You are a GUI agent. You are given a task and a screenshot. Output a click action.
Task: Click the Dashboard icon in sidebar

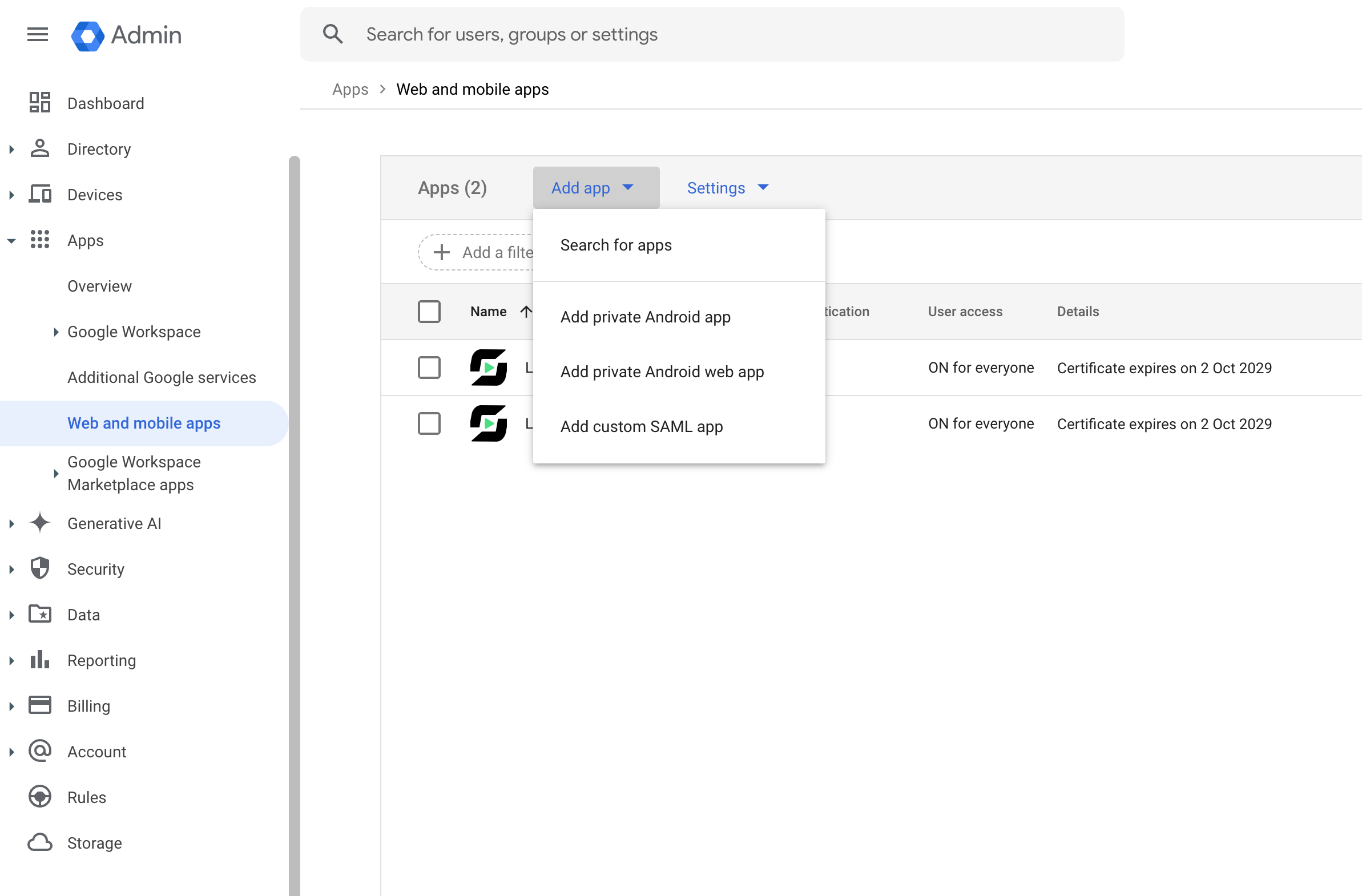pyautogui.click(x=40, y=103)
